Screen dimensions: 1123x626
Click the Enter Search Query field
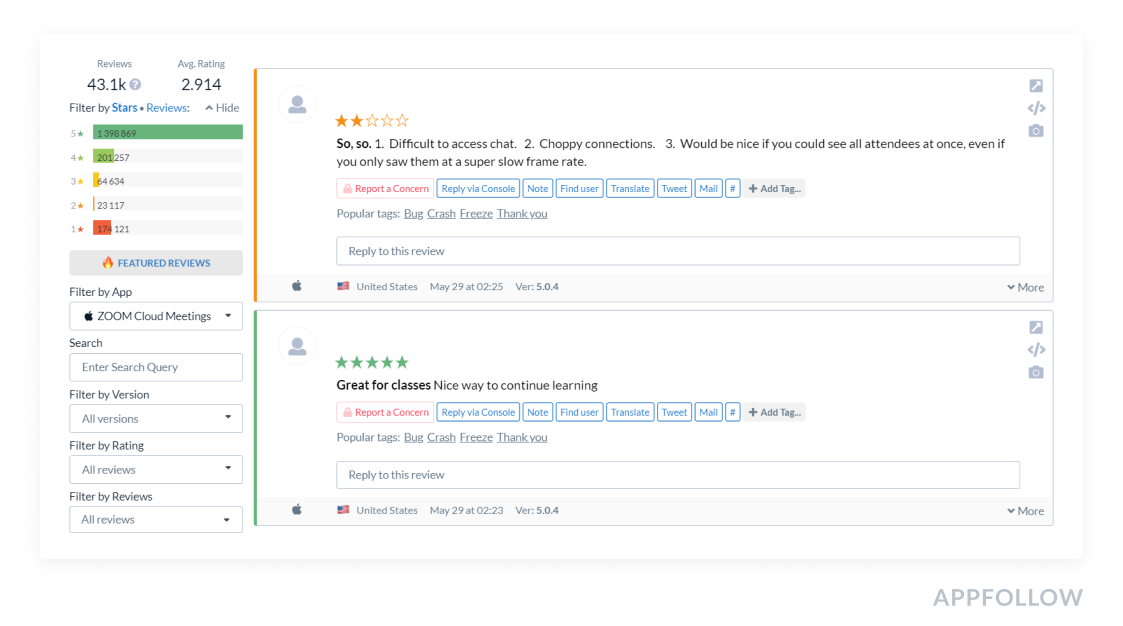tap(156, 367)
